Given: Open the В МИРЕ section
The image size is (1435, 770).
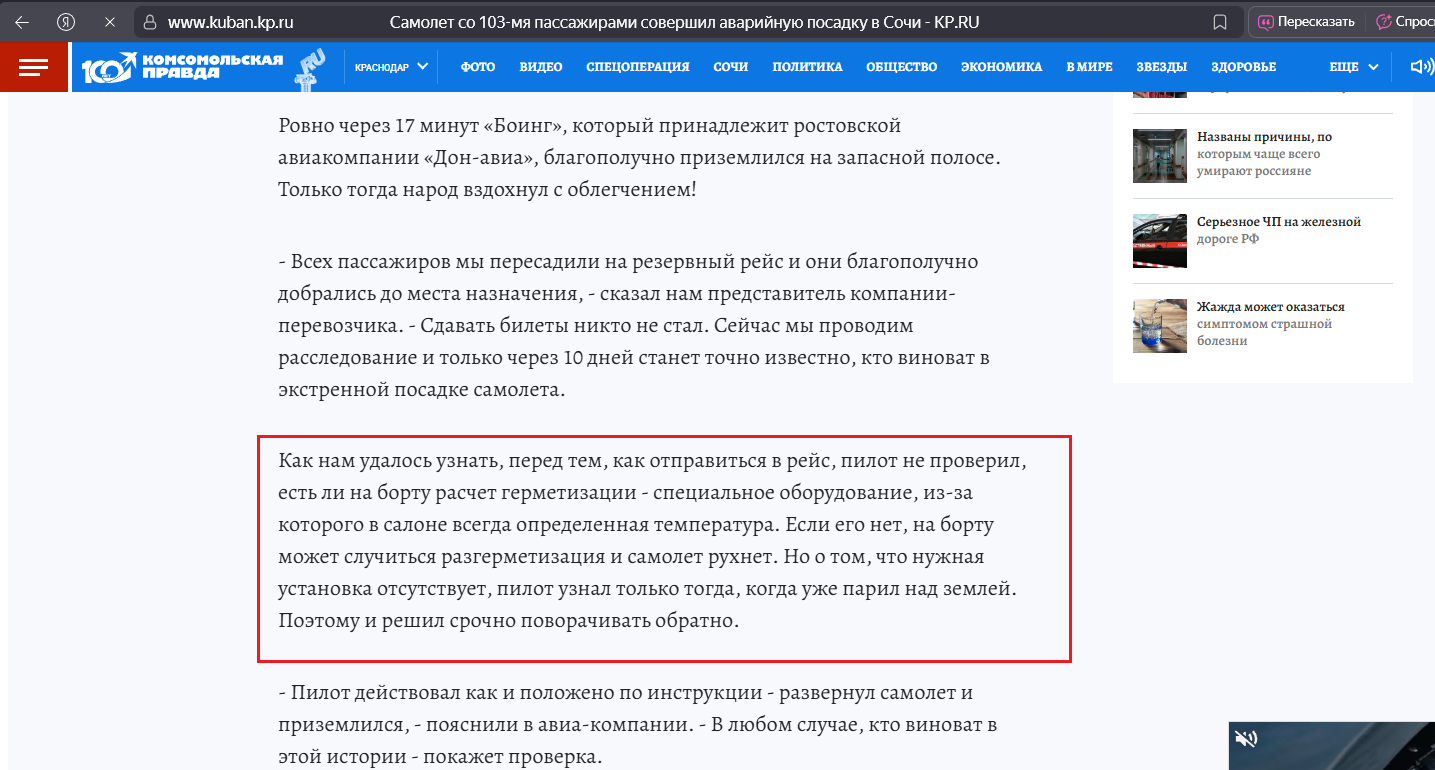Looking at the screenshot, I should point(1089,67).
